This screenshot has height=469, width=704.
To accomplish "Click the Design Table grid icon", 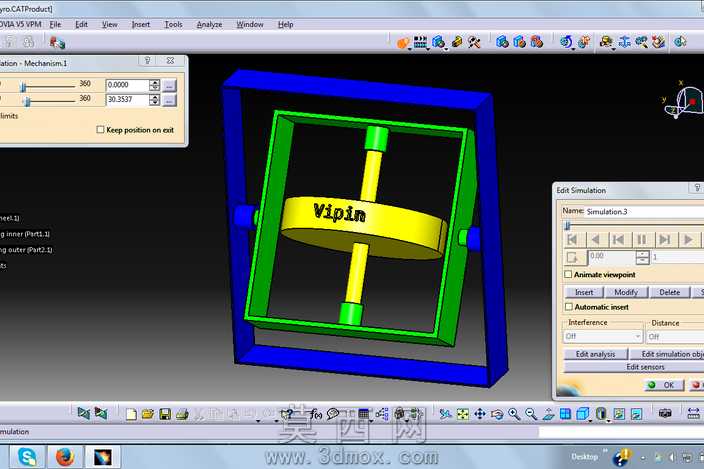I will point(363,414).
